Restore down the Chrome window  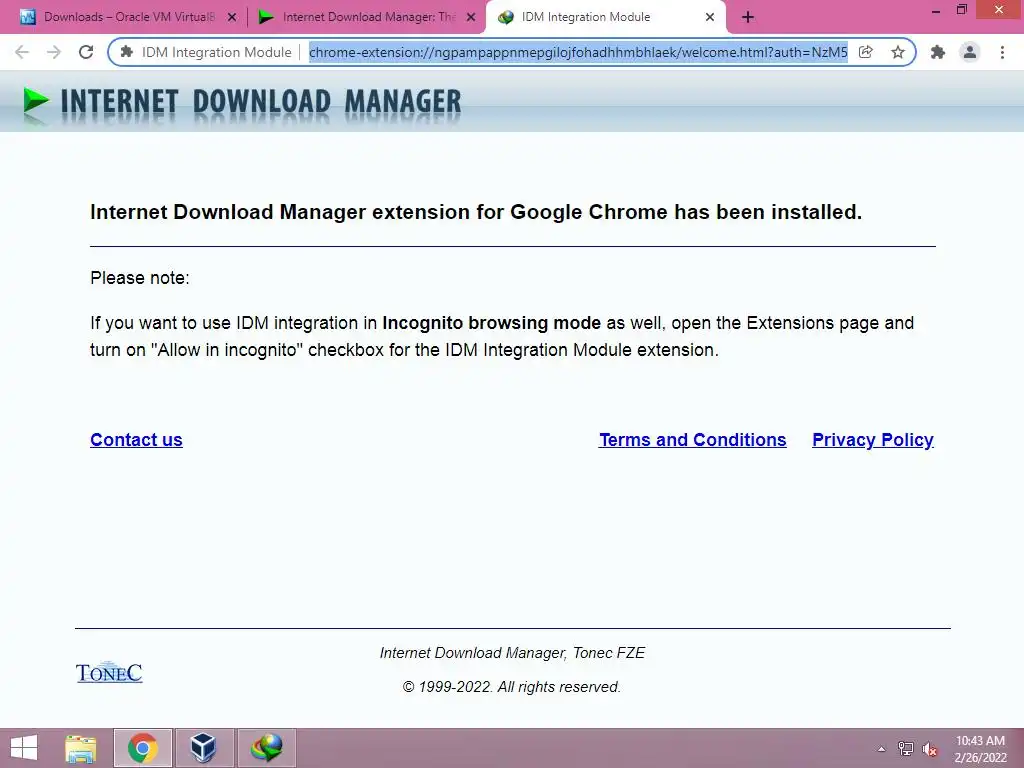coord(962,10)
